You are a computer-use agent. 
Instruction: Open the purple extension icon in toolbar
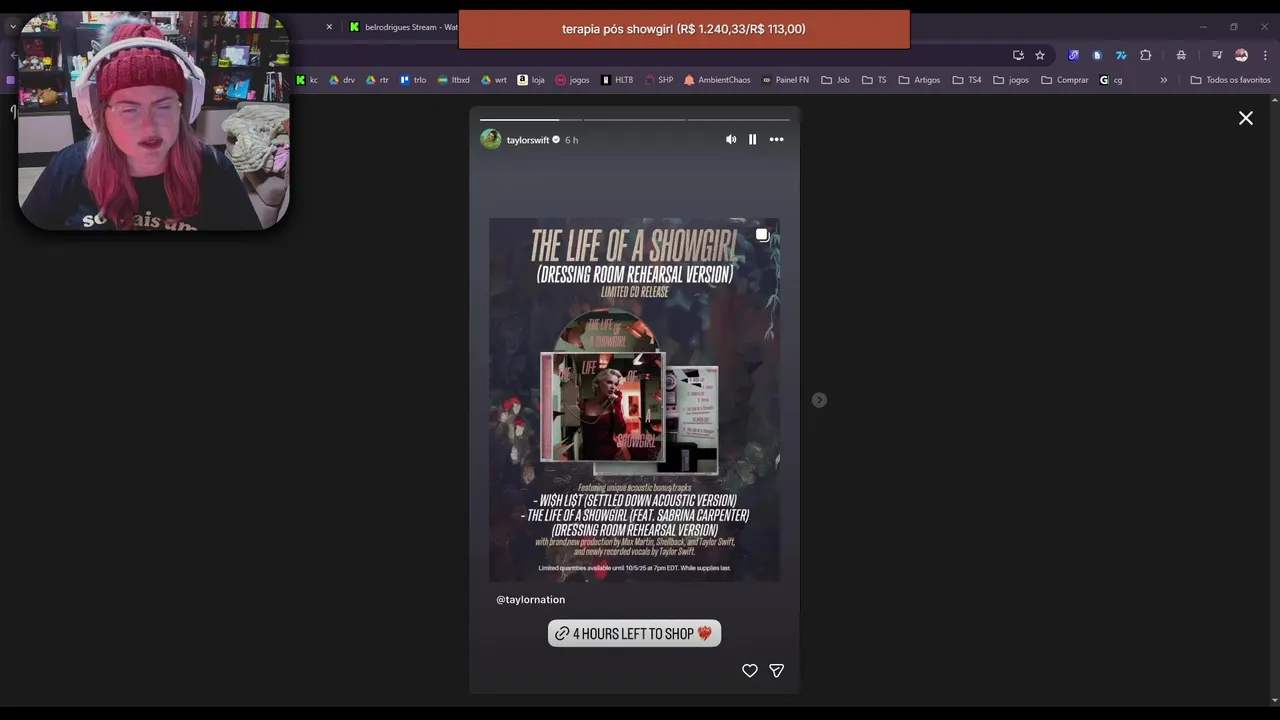(x=1073, y=55)
